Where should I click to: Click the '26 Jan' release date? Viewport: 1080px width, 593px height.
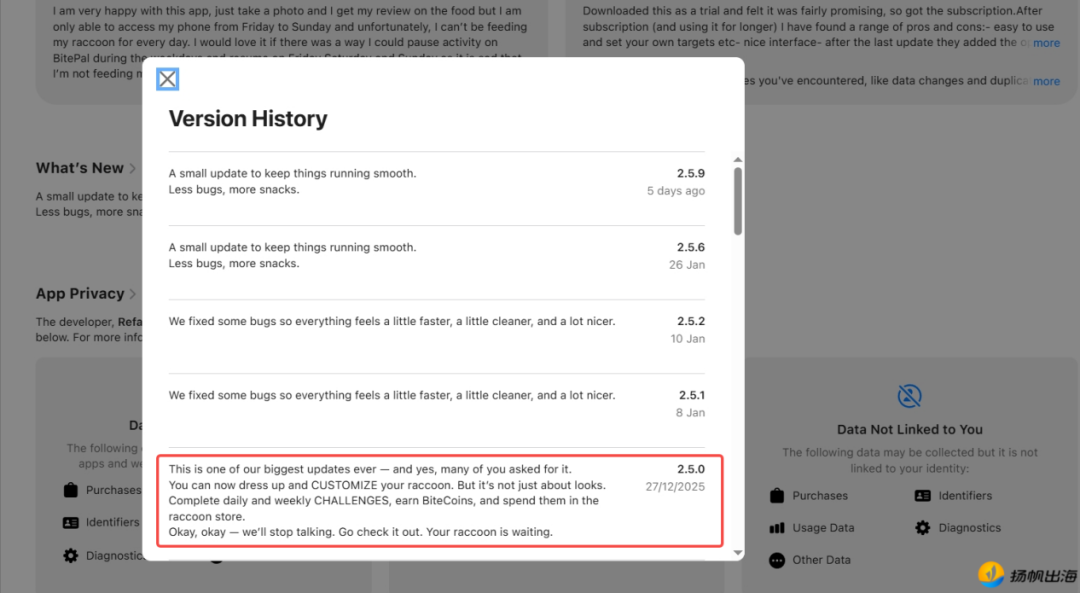[687, 264]
